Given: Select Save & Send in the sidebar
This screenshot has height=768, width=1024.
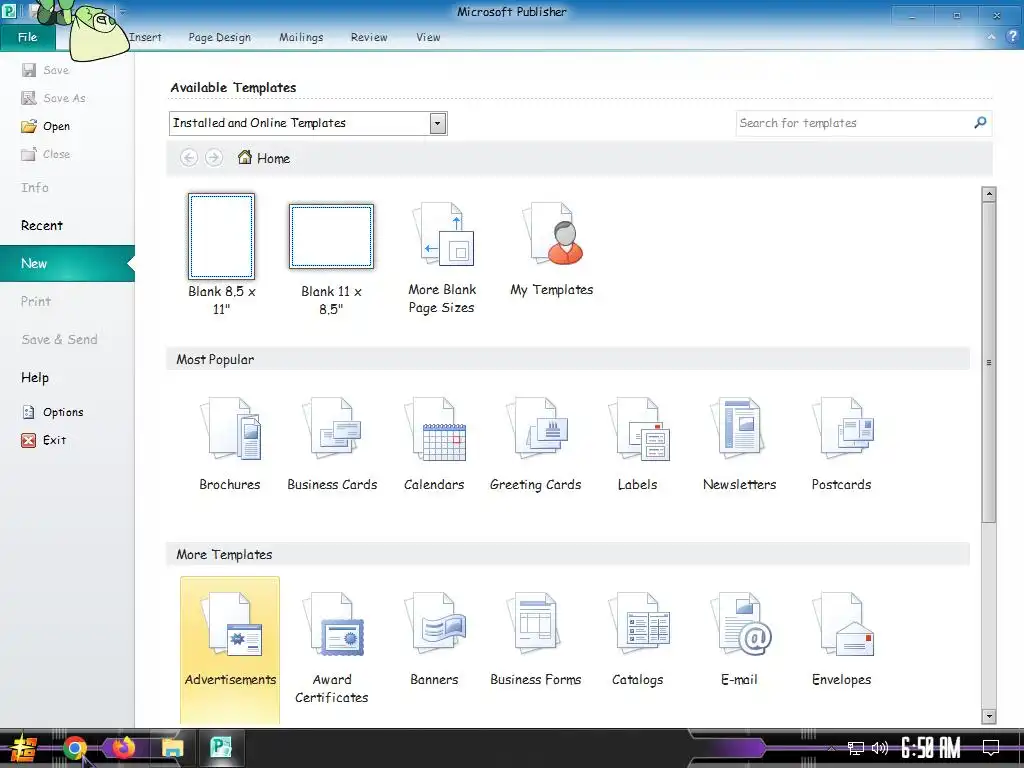Looking at the screenshot, I should [59, 340].
